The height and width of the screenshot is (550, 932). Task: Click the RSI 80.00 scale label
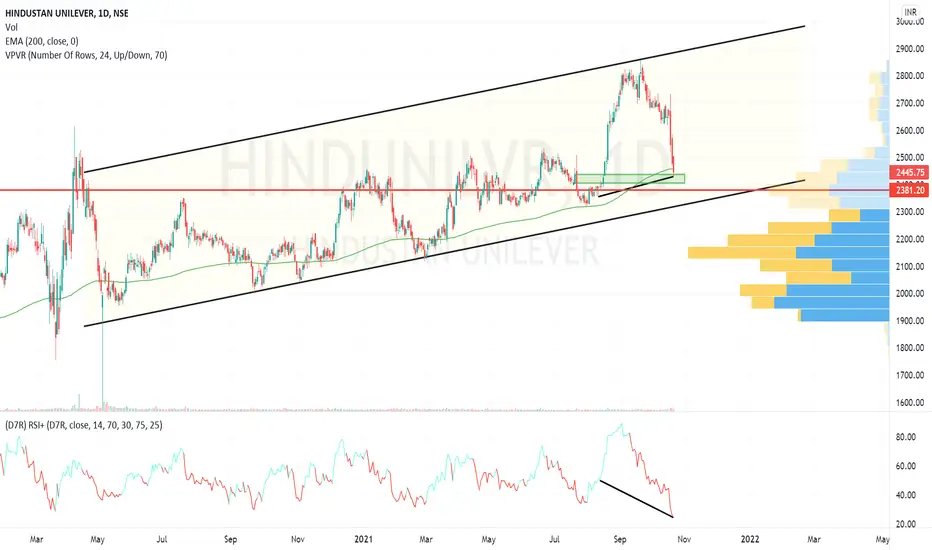pos(905,437)
